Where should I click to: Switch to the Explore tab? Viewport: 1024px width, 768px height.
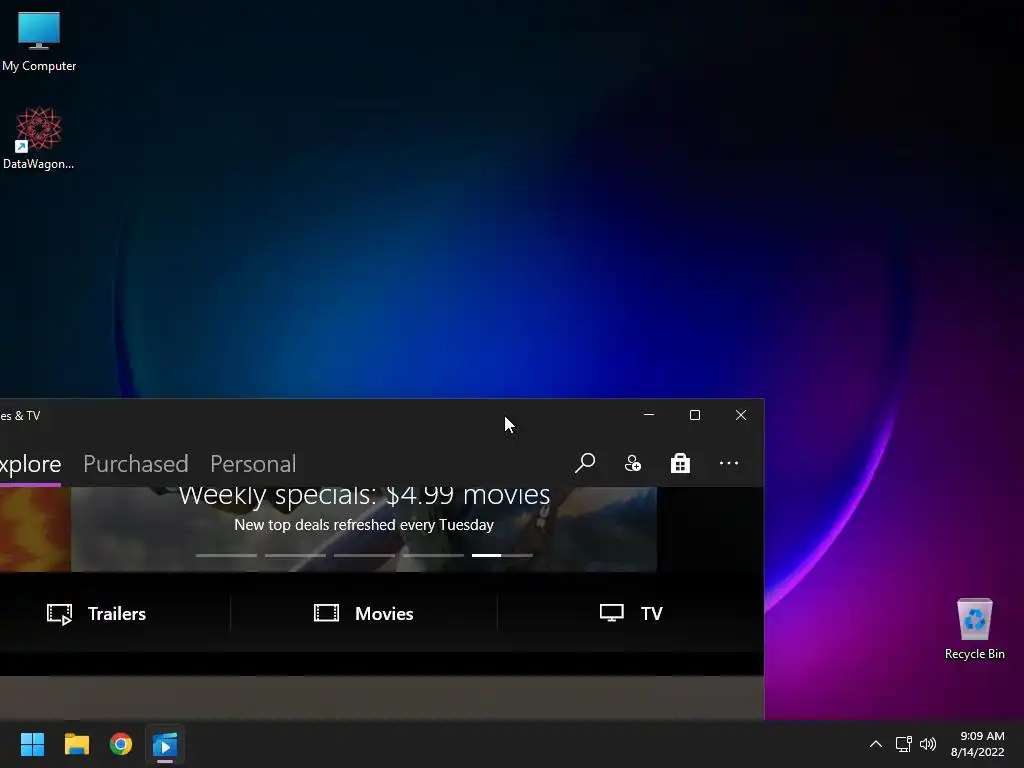30,464
